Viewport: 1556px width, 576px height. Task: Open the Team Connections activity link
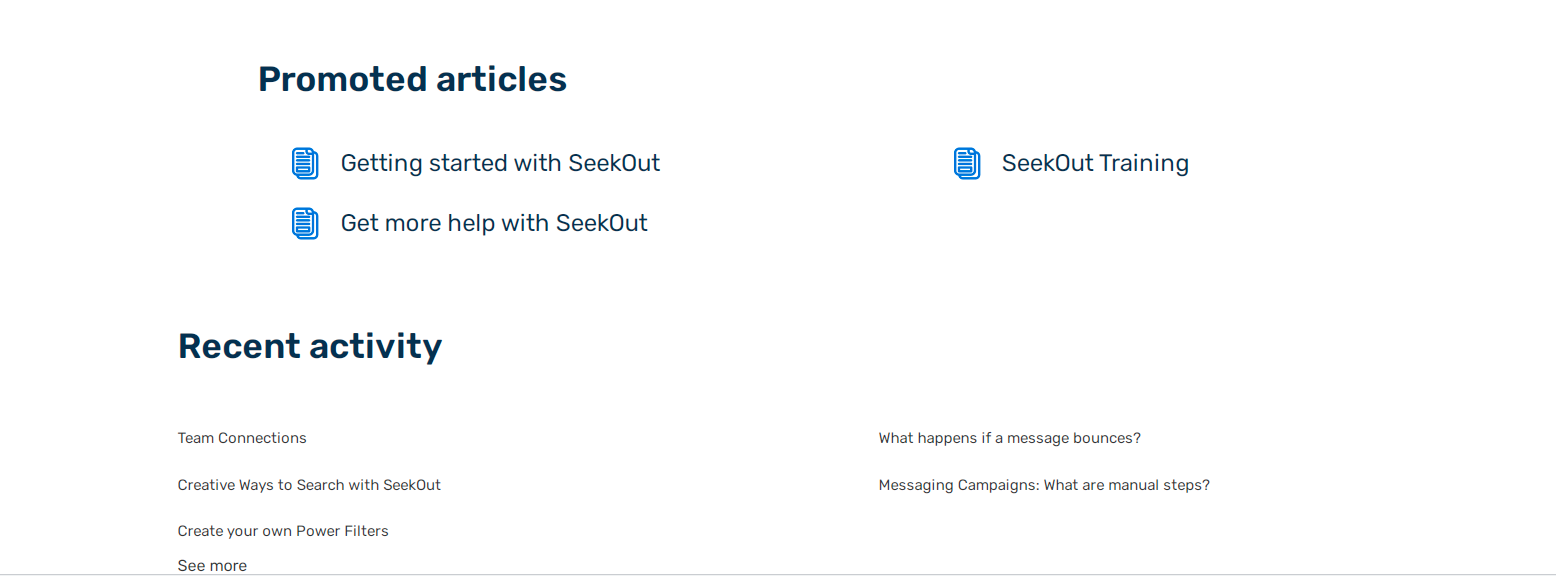[x=242, y=438]
